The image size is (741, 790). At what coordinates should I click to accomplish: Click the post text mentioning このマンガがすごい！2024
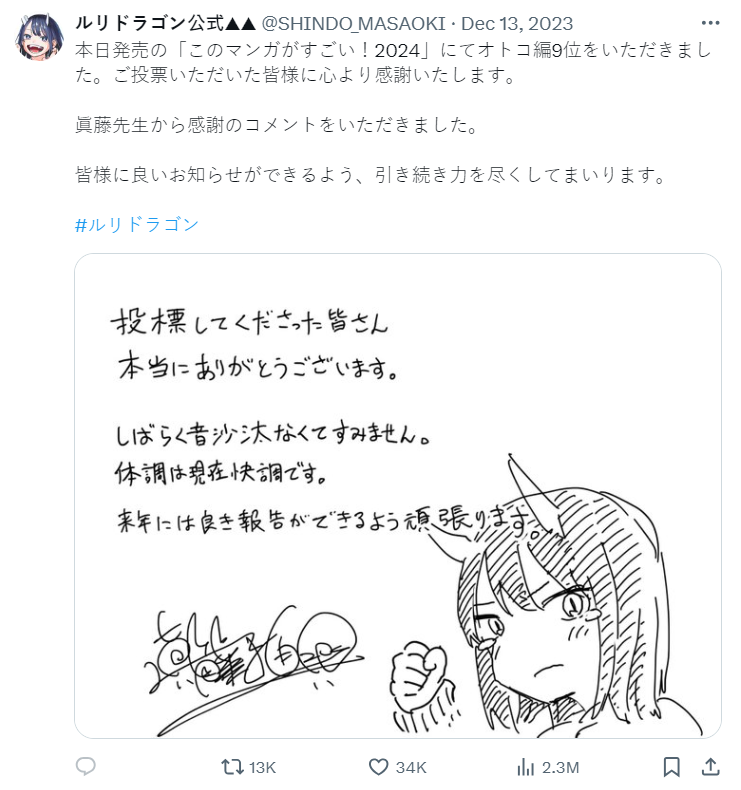[393, 62]
